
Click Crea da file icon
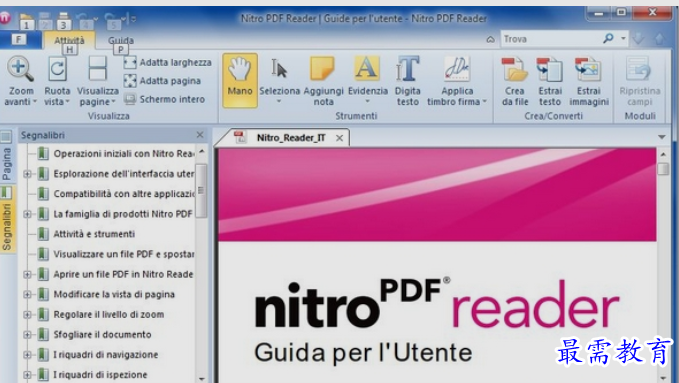coord(514,69)
